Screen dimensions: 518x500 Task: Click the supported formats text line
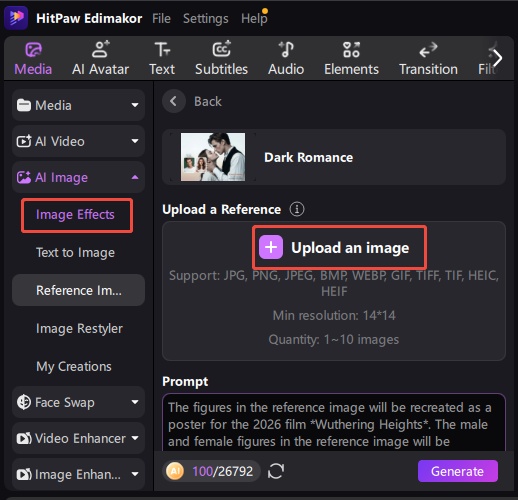click(334, 283)
